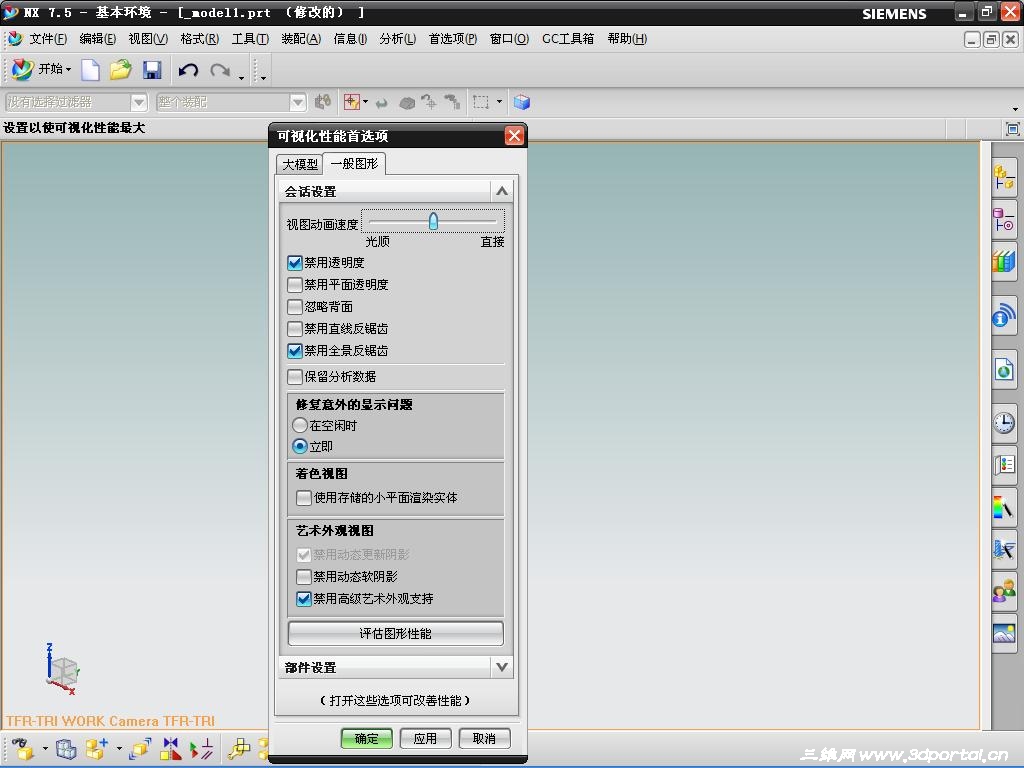Open the Reuse Library books icon
Viewport: 1024px width, 768px height.
pyautogui.click(x=1004, y=262)
